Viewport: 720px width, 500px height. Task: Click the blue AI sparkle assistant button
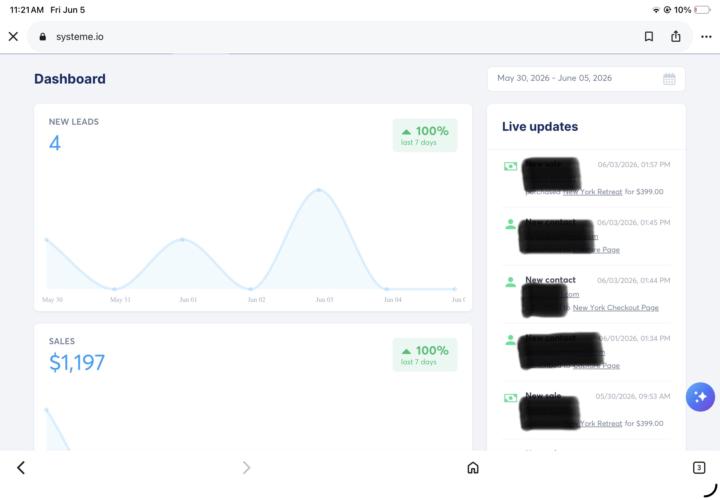(x=700, y=397)
